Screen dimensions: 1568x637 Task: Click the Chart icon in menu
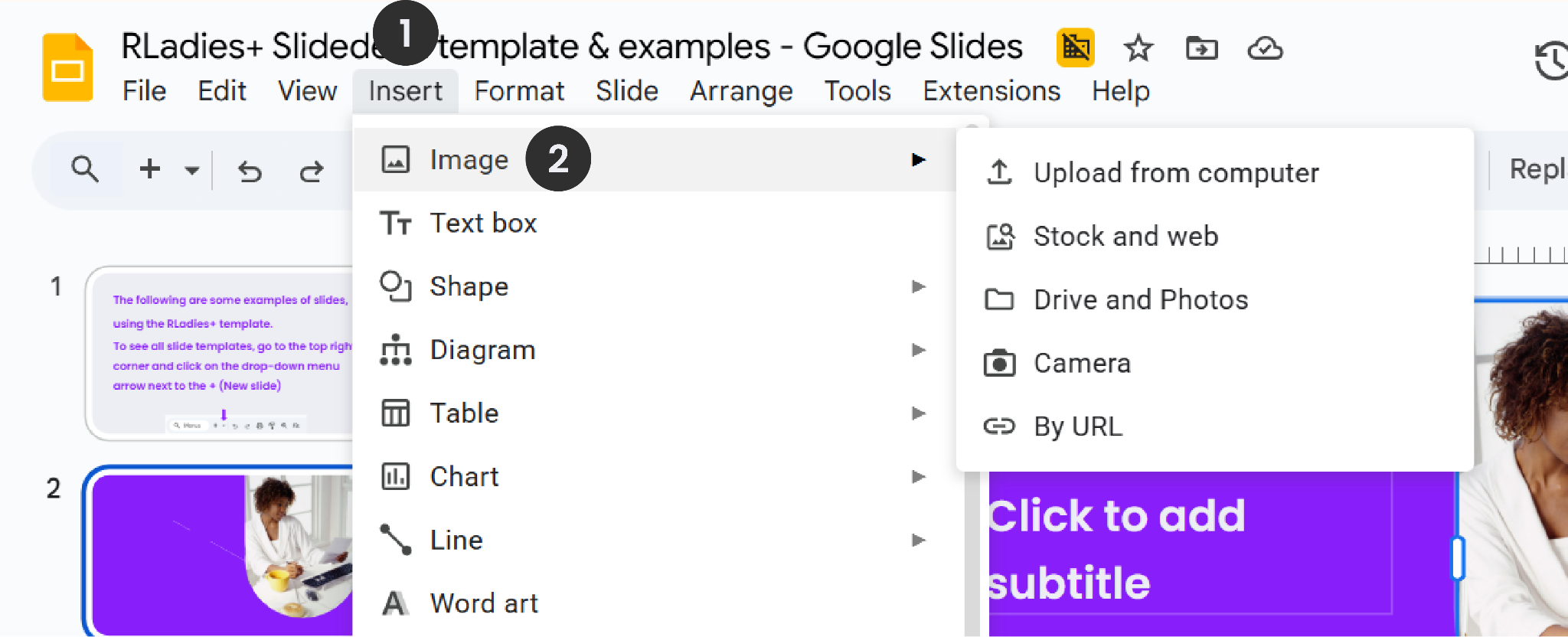(396, 476)
